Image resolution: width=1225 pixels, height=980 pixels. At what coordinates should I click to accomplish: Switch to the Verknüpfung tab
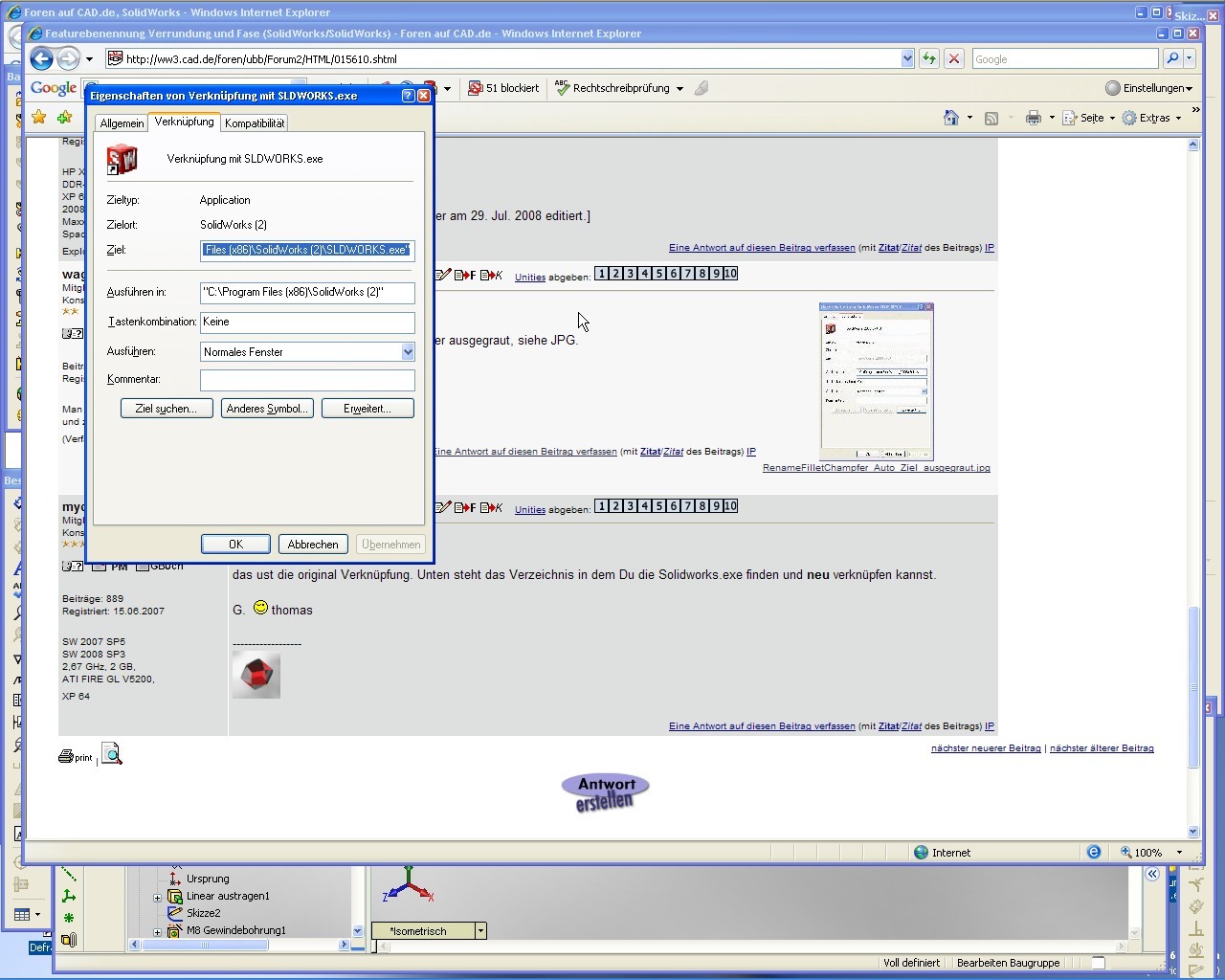click(x=184, y=122)
